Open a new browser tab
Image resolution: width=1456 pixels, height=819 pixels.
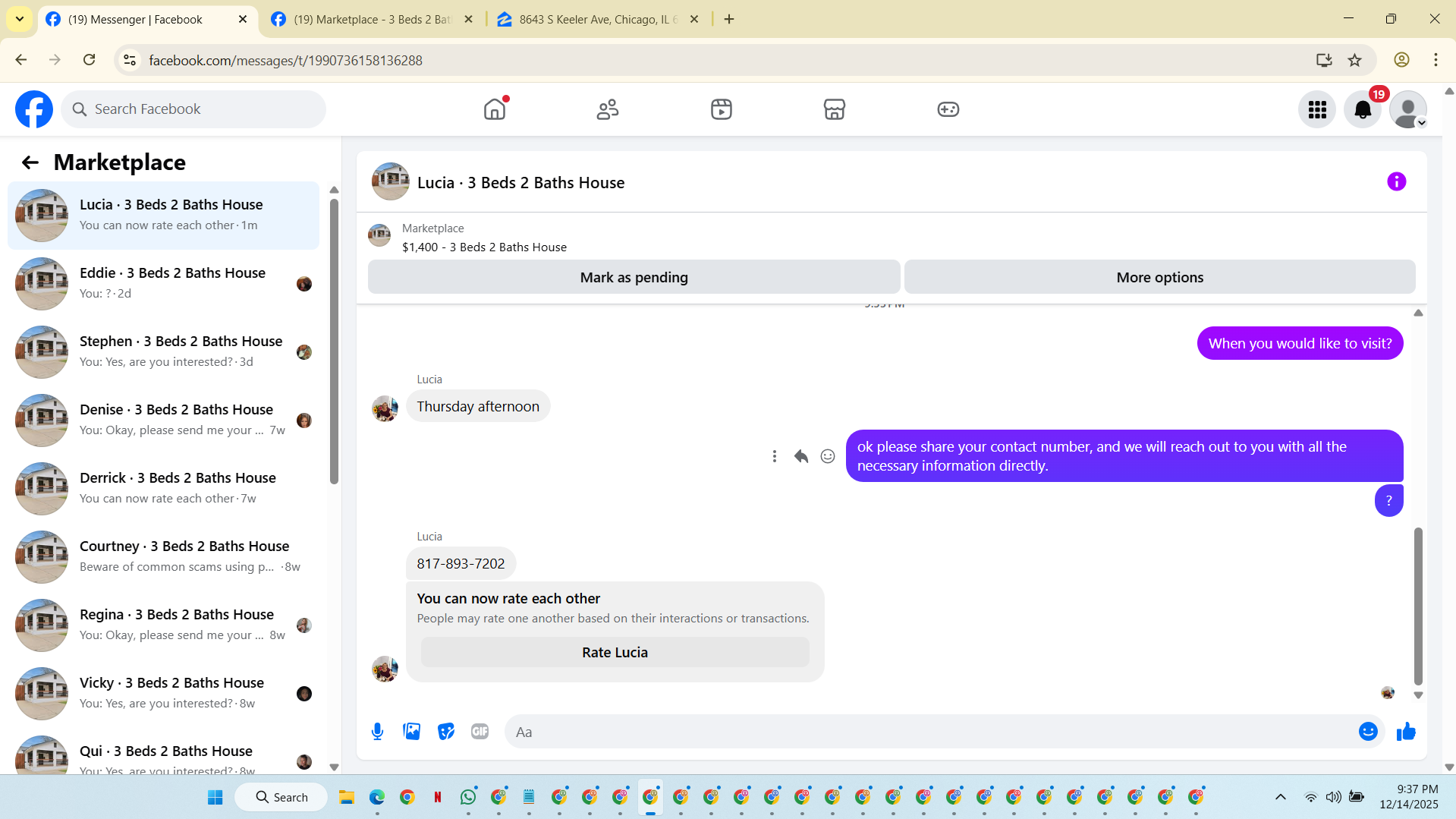(729, 19)
